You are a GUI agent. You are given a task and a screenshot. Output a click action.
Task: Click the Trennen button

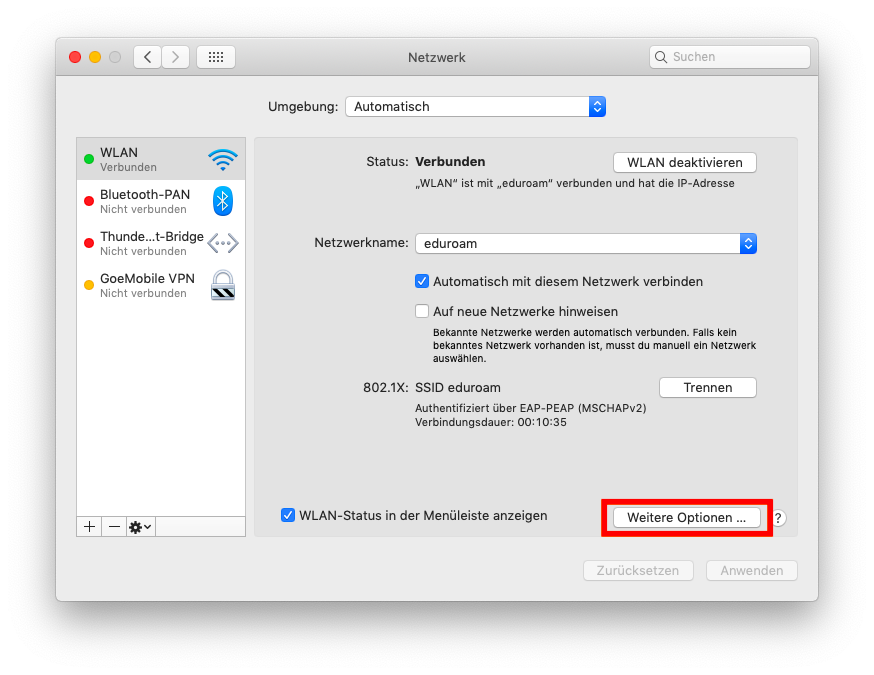pos(708,387)
